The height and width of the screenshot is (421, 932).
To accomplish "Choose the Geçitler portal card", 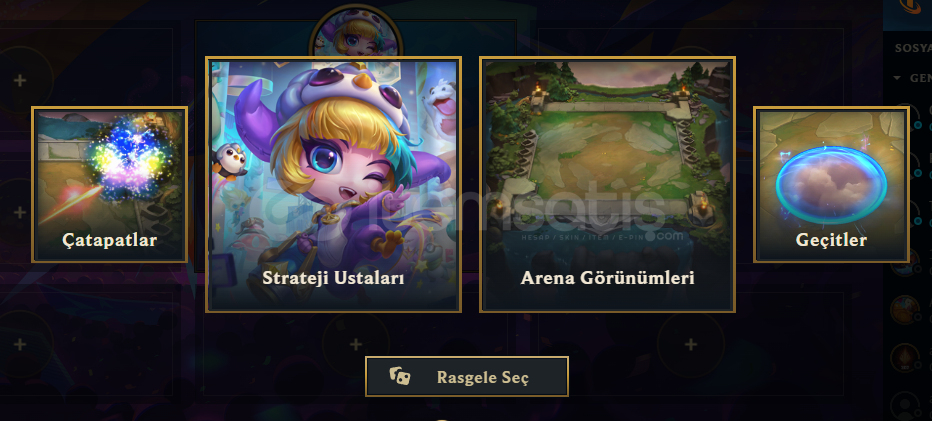I will (x=831, y=184).
